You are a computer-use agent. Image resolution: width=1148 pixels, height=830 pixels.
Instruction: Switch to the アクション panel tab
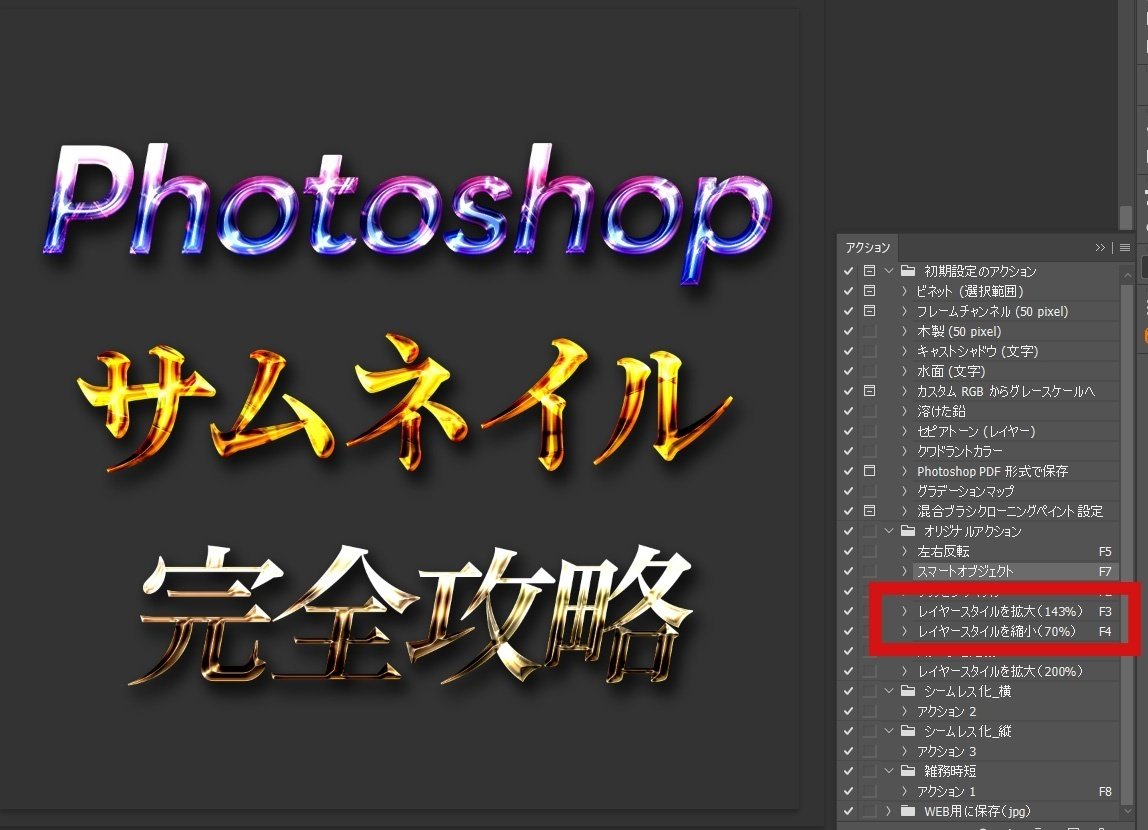[868, 247]
